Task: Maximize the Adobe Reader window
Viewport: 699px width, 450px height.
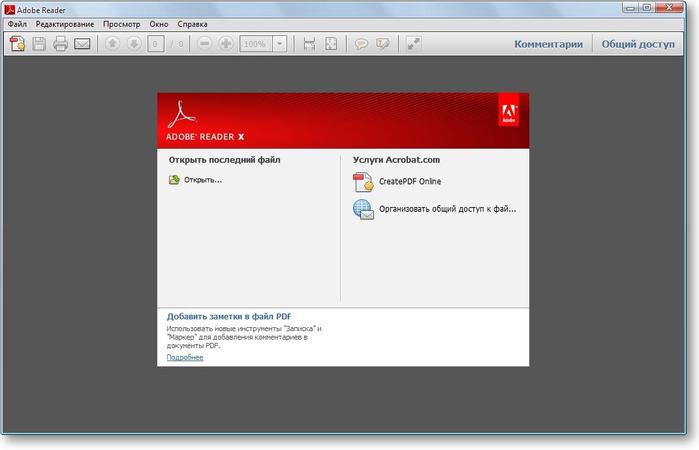Action: (647, 8)
